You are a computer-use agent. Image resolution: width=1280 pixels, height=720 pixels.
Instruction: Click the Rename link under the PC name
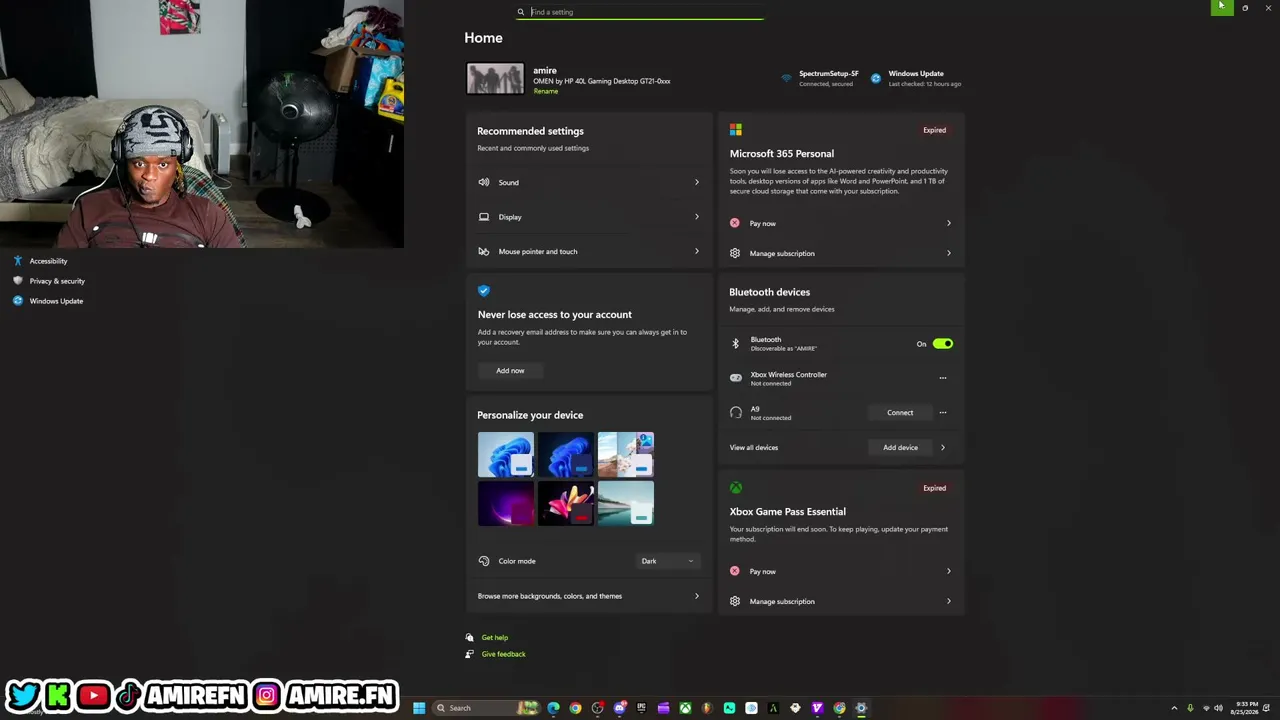point(546,91)
